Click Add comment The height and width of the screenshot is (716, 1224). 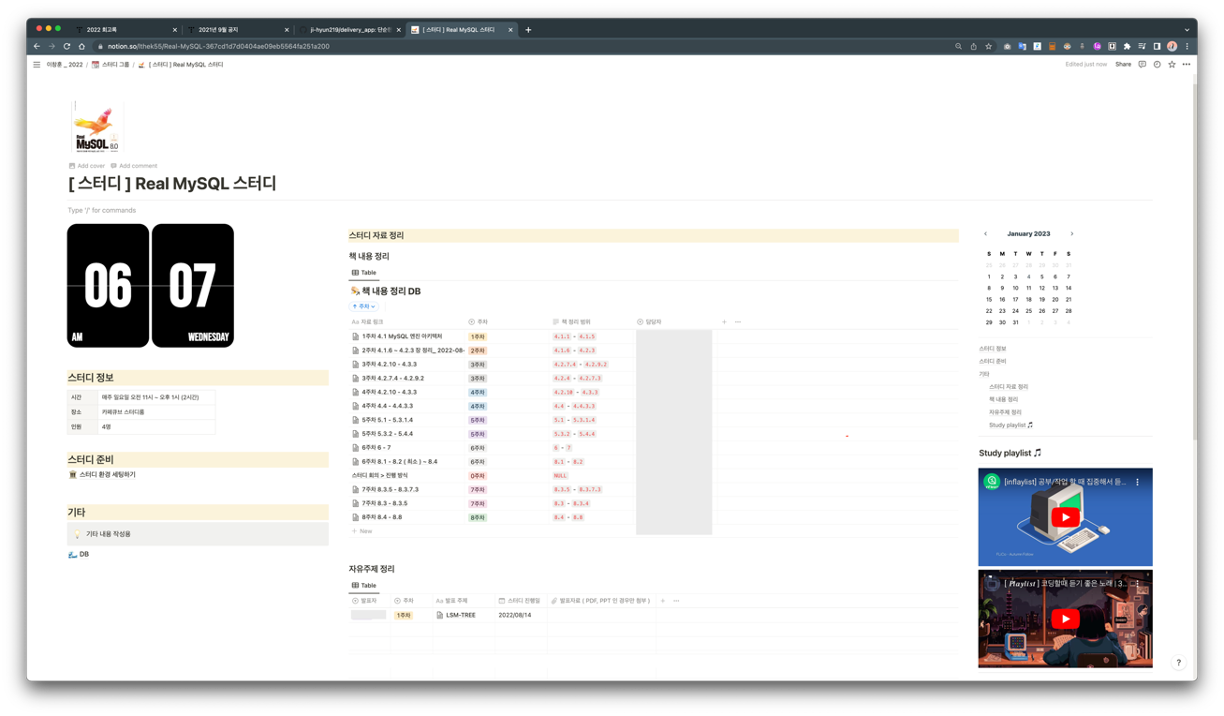point(134,166)
